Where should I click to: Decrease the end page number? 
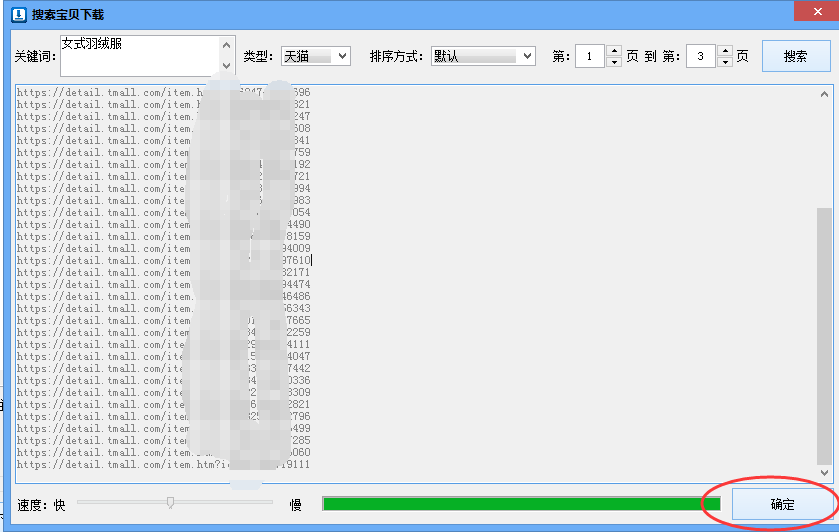(x=724, y=62)
